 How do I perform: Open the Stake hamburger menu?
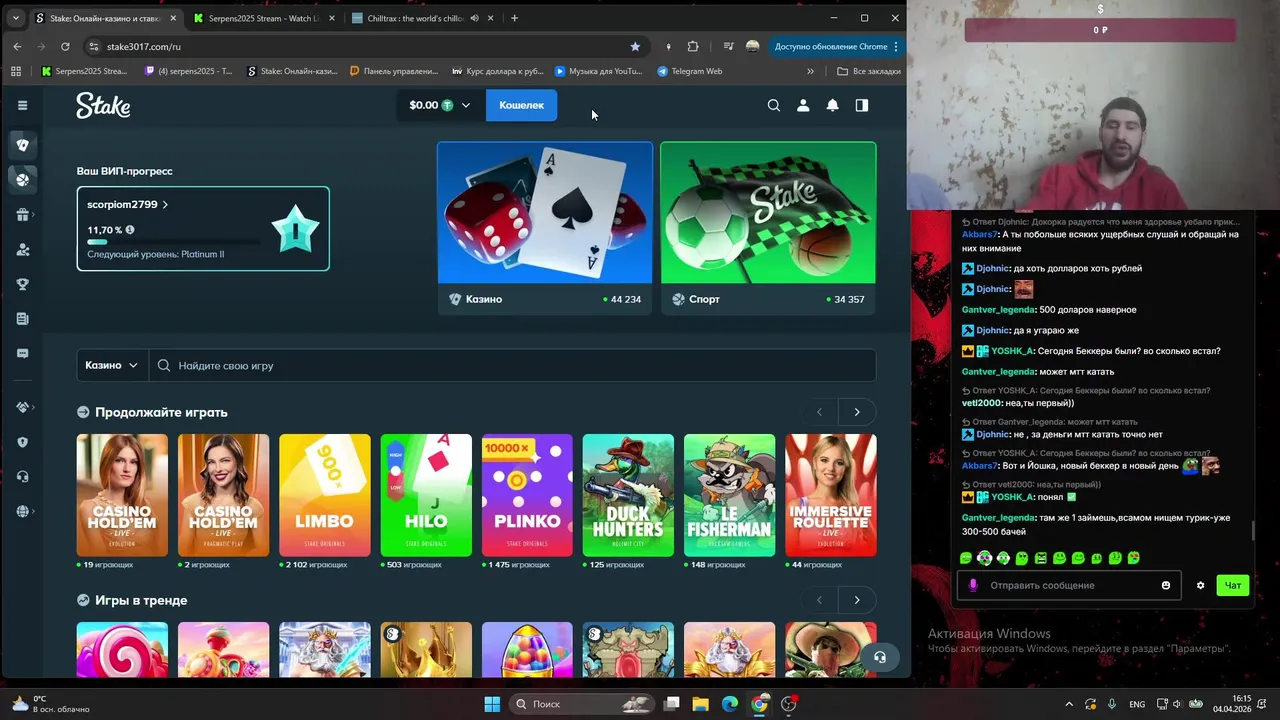(22, 105)
